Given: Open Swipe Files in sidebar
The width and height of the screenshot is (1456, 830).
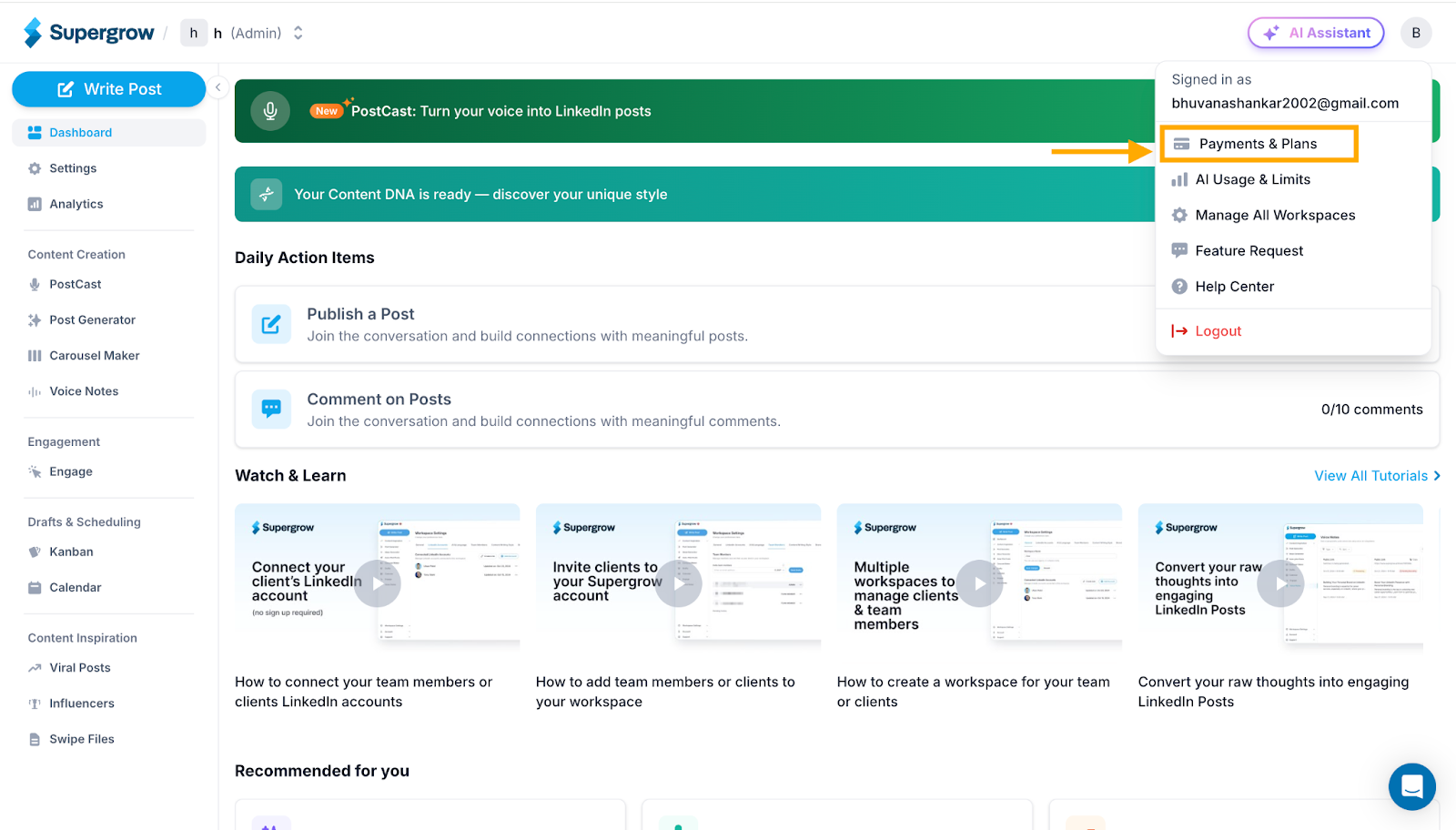Looking at the screenshot, I should (109, 739).
